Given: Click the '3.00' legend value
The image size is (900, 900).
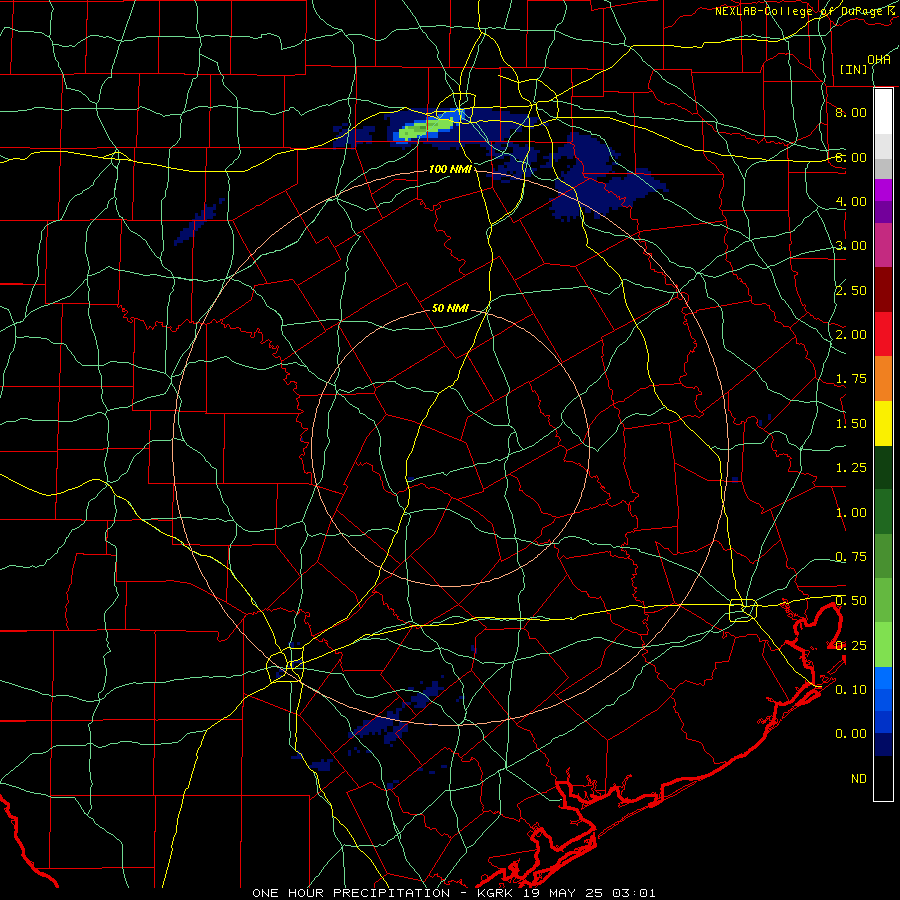Looking at the screenshot, I should coord(851,246).
